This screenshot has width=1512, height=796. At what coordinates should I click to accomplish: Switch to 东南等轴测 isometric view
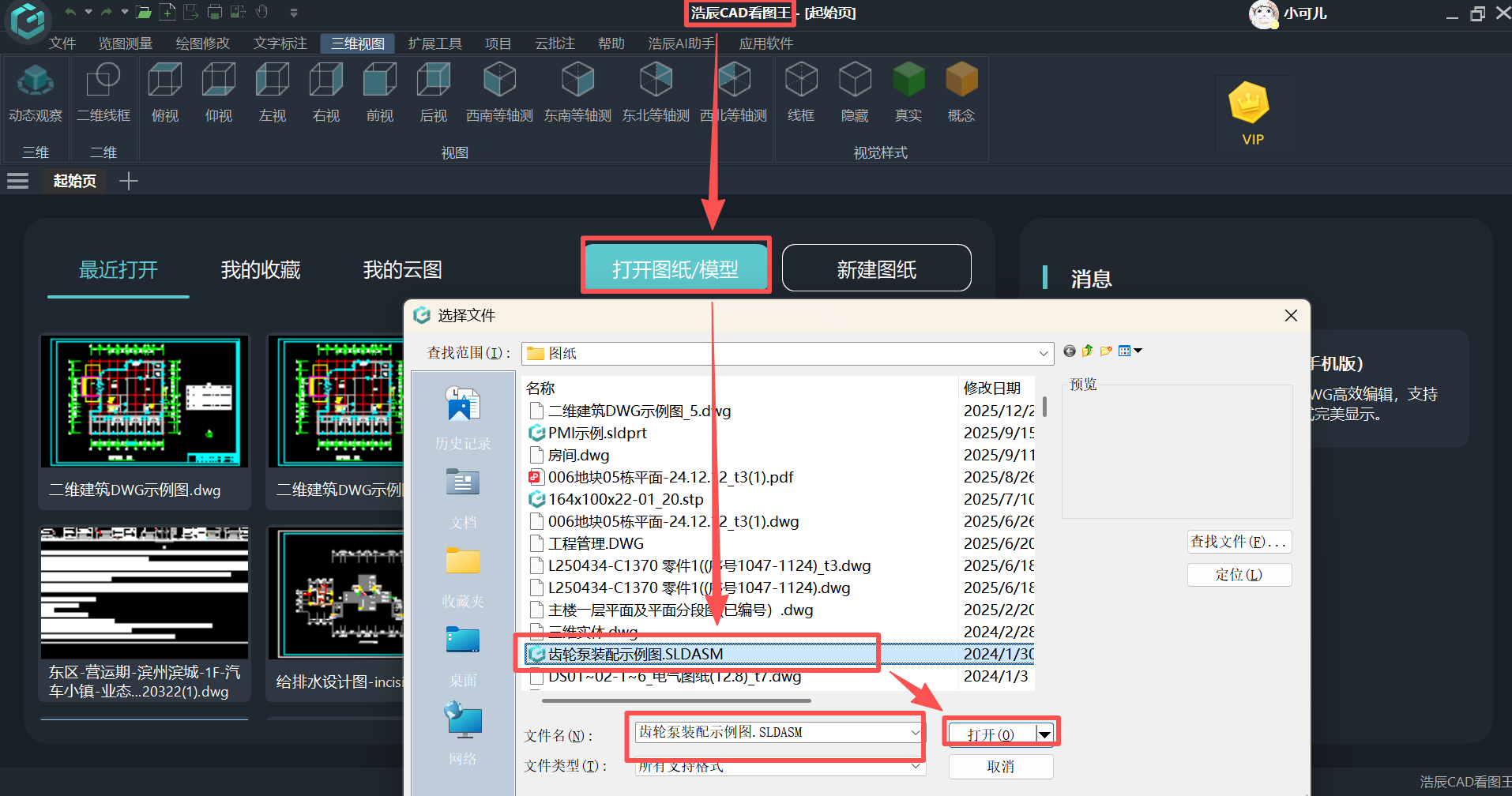(577, 93)
